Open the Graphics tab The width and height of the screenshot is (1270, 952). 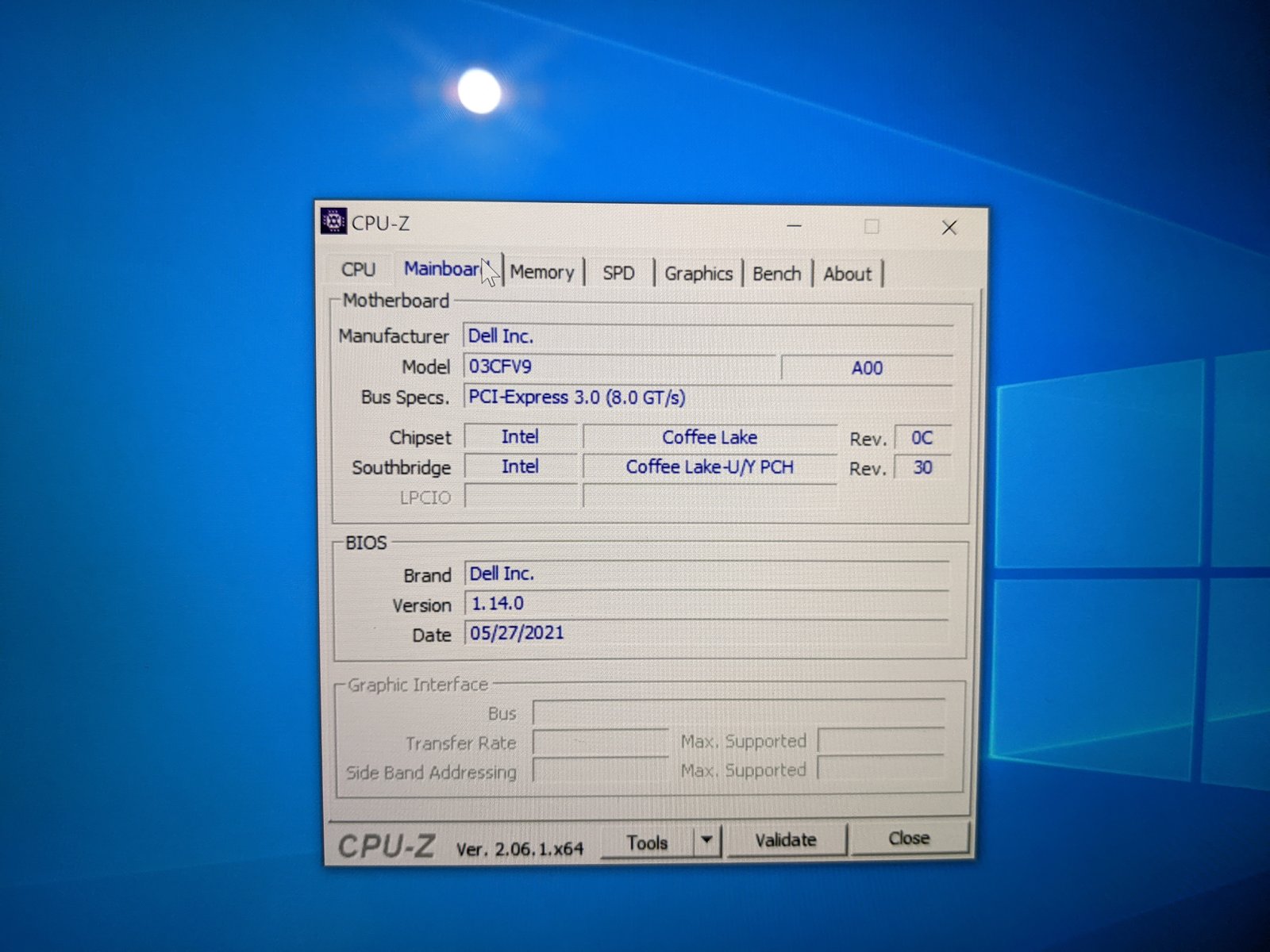point(698,274)
